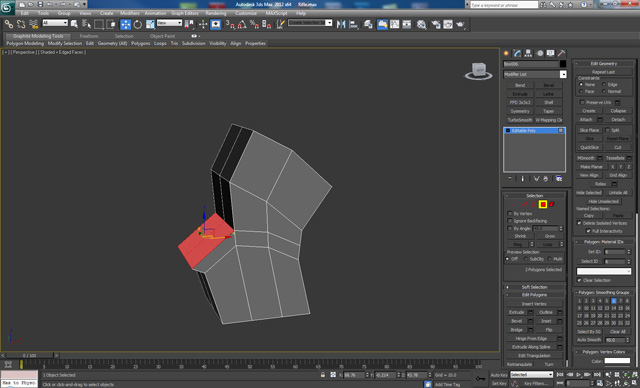The image size is (640, 388).
Task: Click the QuickSlice button
Action: pos(589,147)
